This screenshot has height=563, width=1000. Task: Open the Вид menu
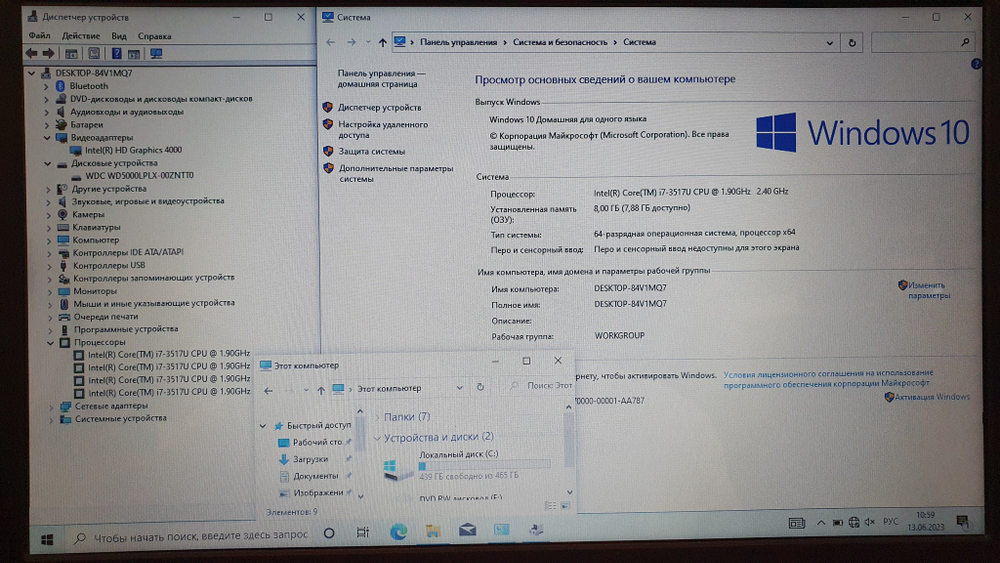[119, 36]
